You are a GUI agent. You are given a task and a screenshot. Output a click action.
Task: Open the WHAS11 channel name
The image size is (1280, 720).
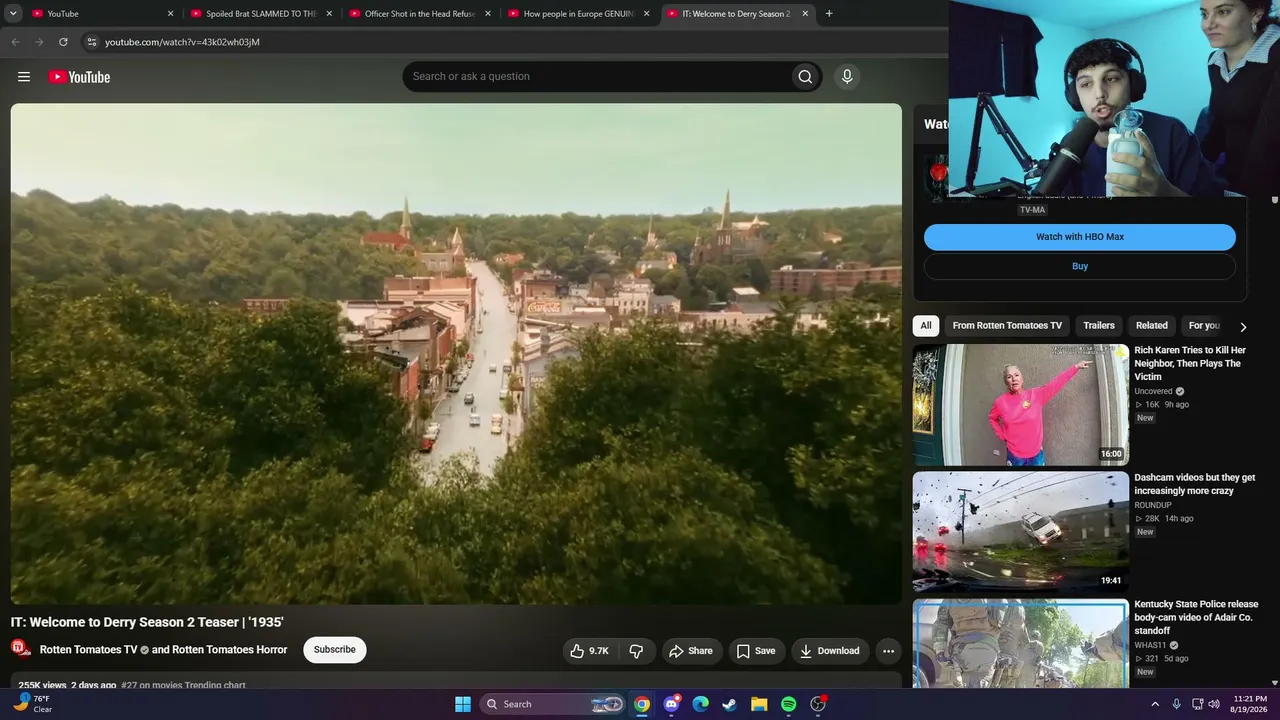coord(1150,645)
